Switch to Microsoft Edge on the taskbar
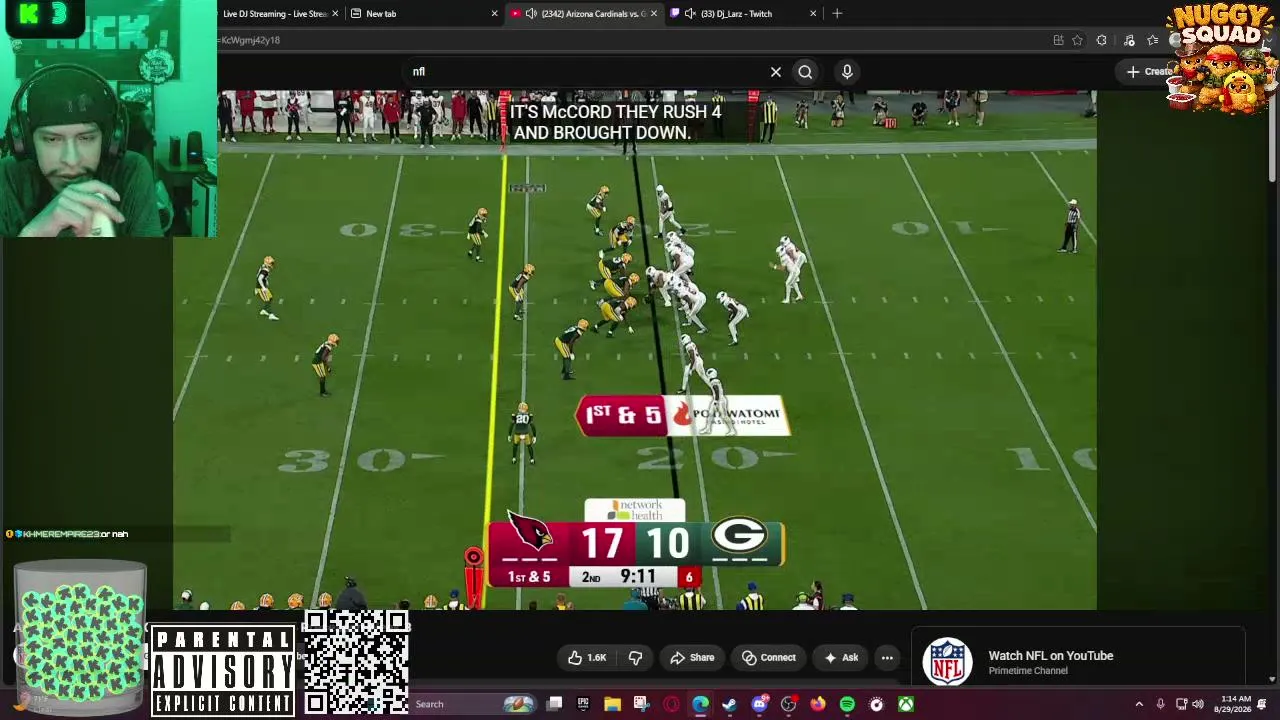1280x720 pixels. (700, 704)
